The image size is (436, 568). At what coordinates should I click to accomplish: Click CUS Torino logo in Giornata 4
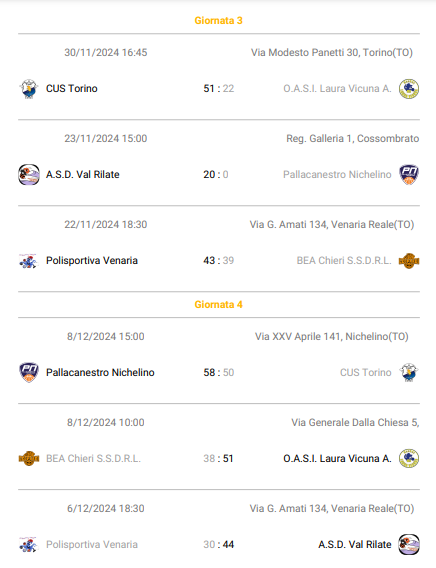tap(409, 372)
